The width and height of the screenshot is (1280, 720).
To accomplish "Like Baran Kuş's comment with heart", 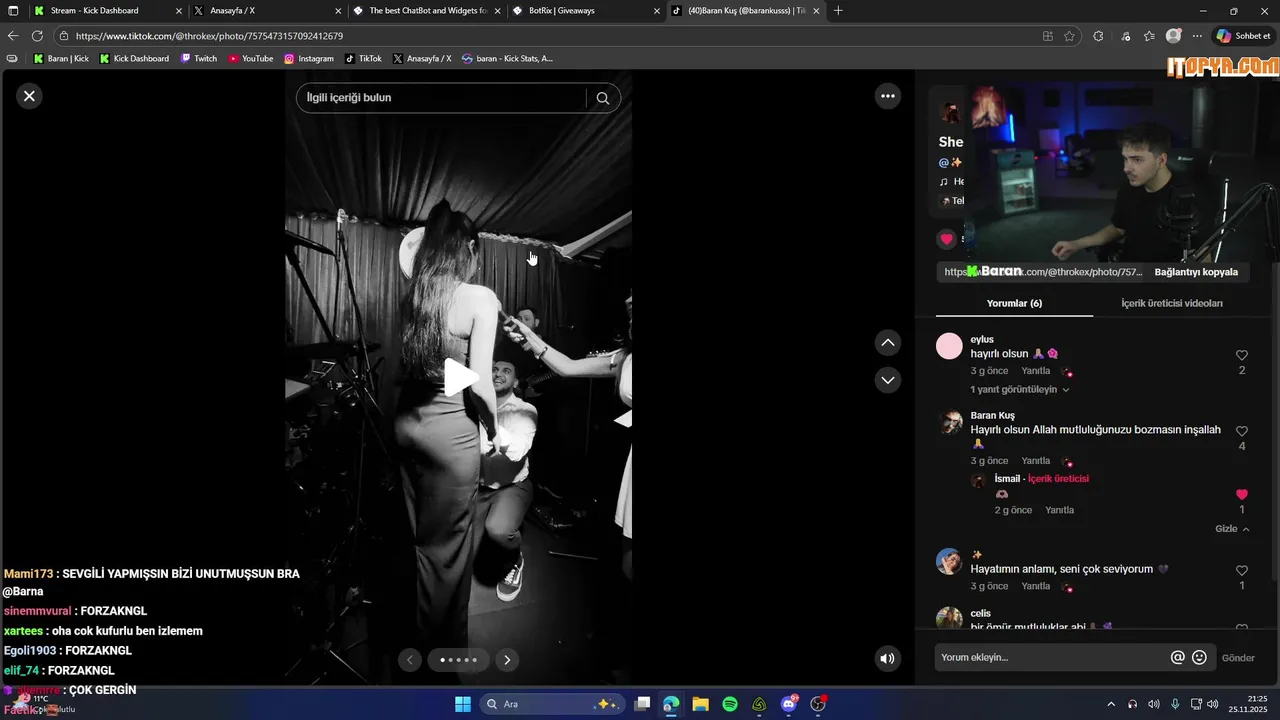I will [x=1242, y=431].
